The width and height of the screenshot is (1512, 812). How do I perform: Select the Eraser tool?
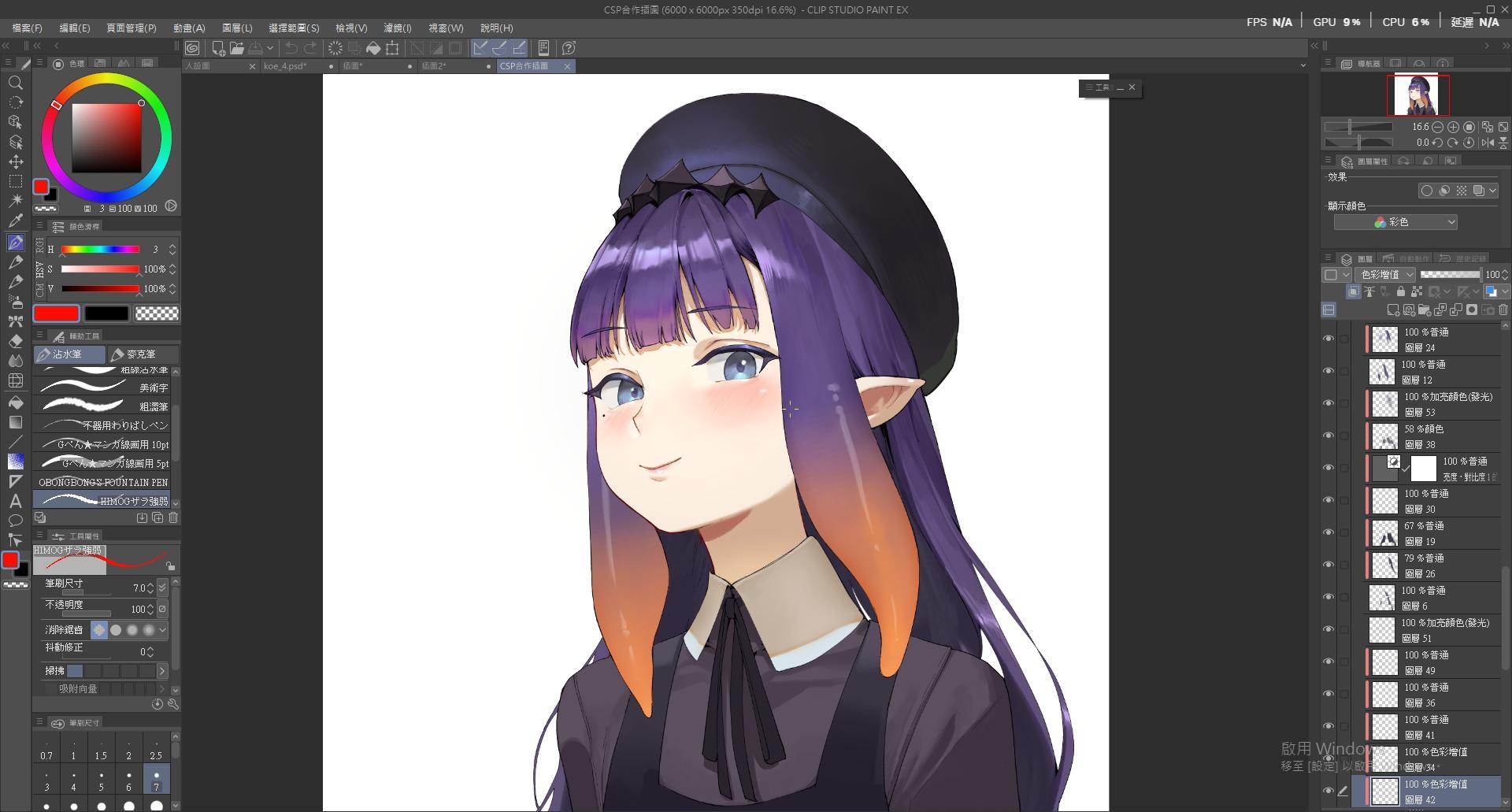[15, 342]
